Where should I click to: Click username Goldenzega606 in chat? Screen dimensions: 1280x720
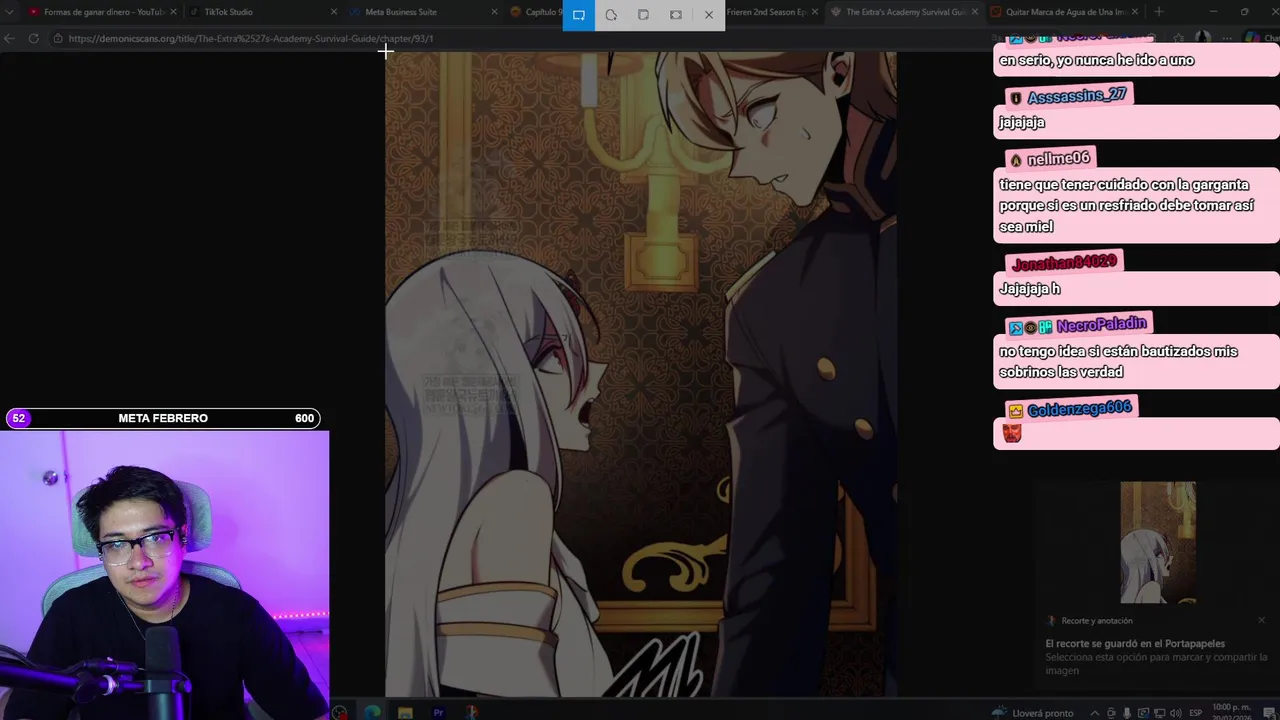[x=1079, y=409]
